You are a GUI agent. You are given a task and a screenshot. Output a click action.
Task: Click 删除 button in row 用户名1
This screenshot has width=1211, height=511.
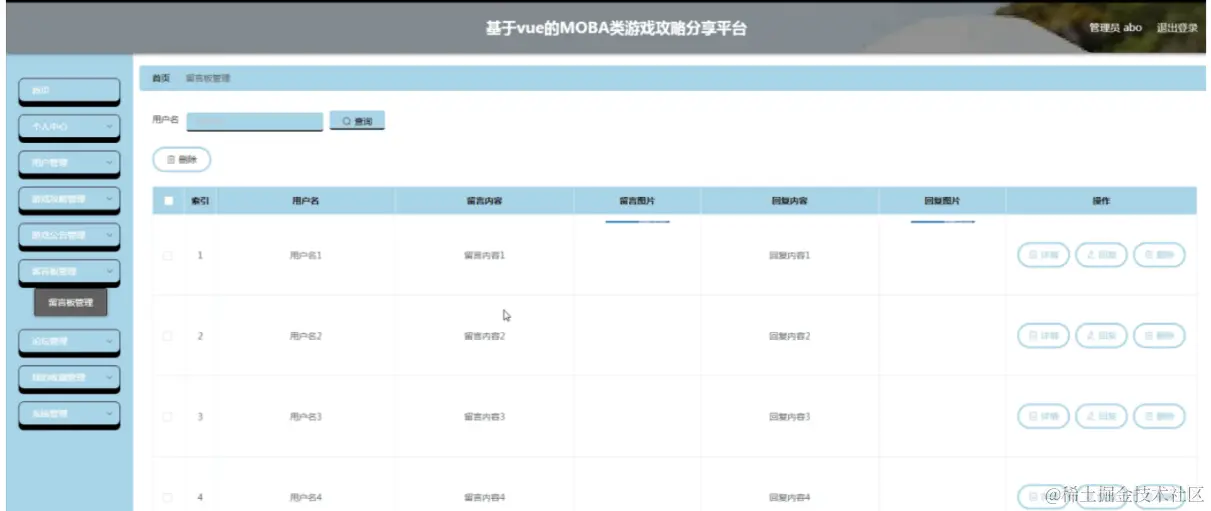tap(1159, 255)
